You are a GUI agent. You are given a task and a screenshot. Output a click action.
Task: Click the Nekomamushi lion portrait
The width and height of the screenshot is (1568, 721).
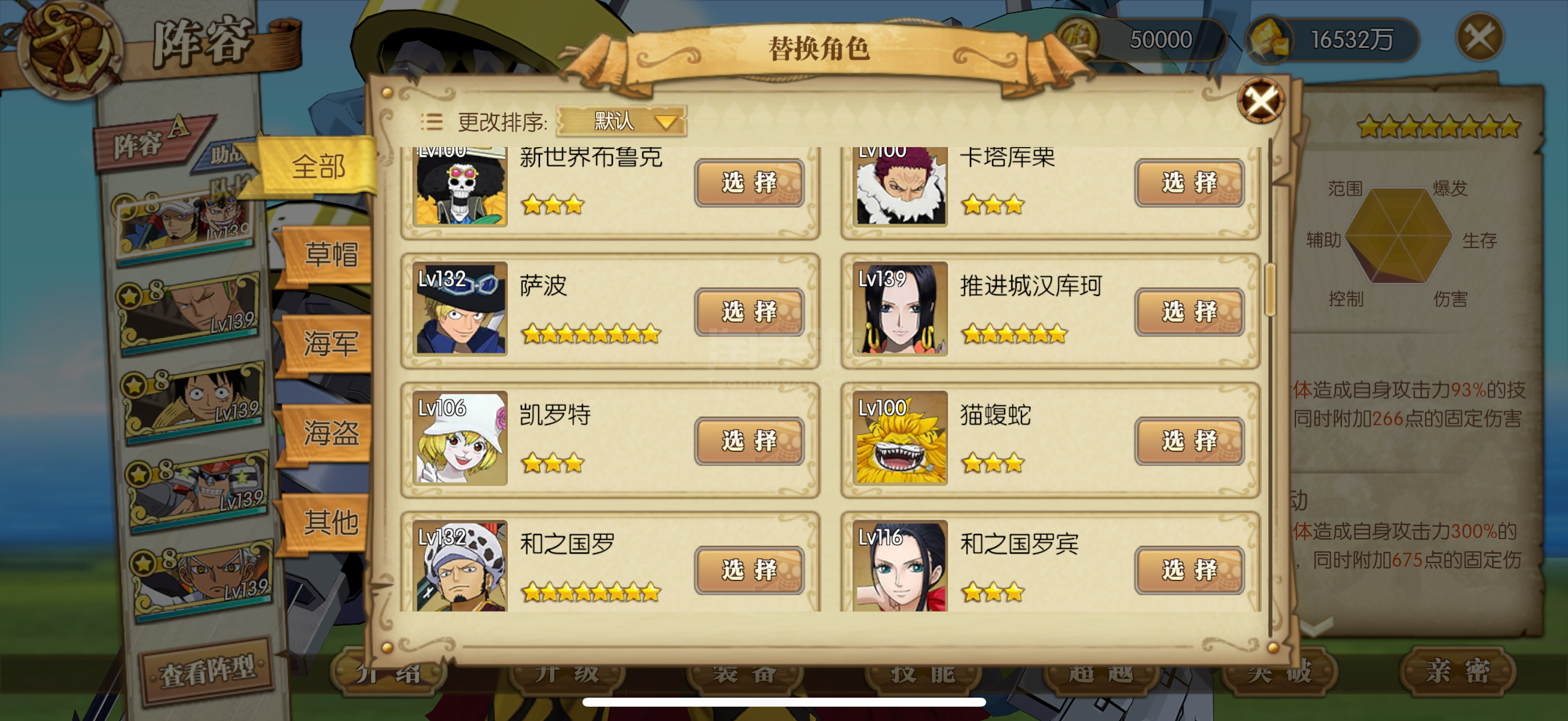(899, 438)
